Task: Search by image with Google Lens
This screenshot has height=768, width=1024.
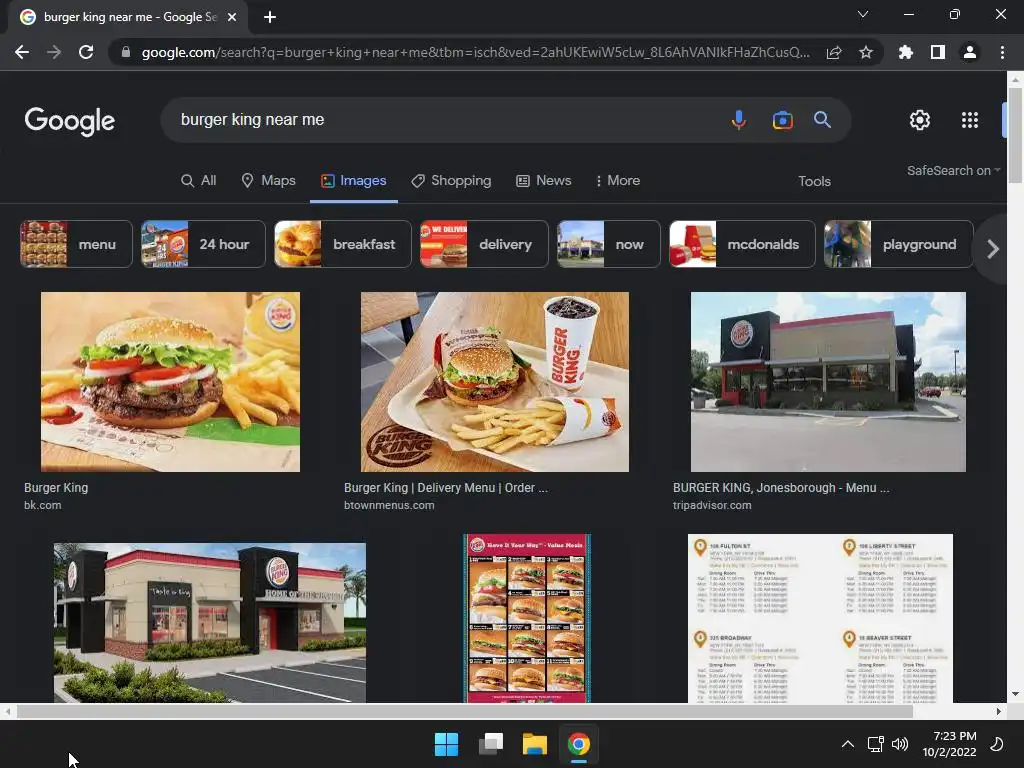Action: pyautogui.click(x=782, y=120)
